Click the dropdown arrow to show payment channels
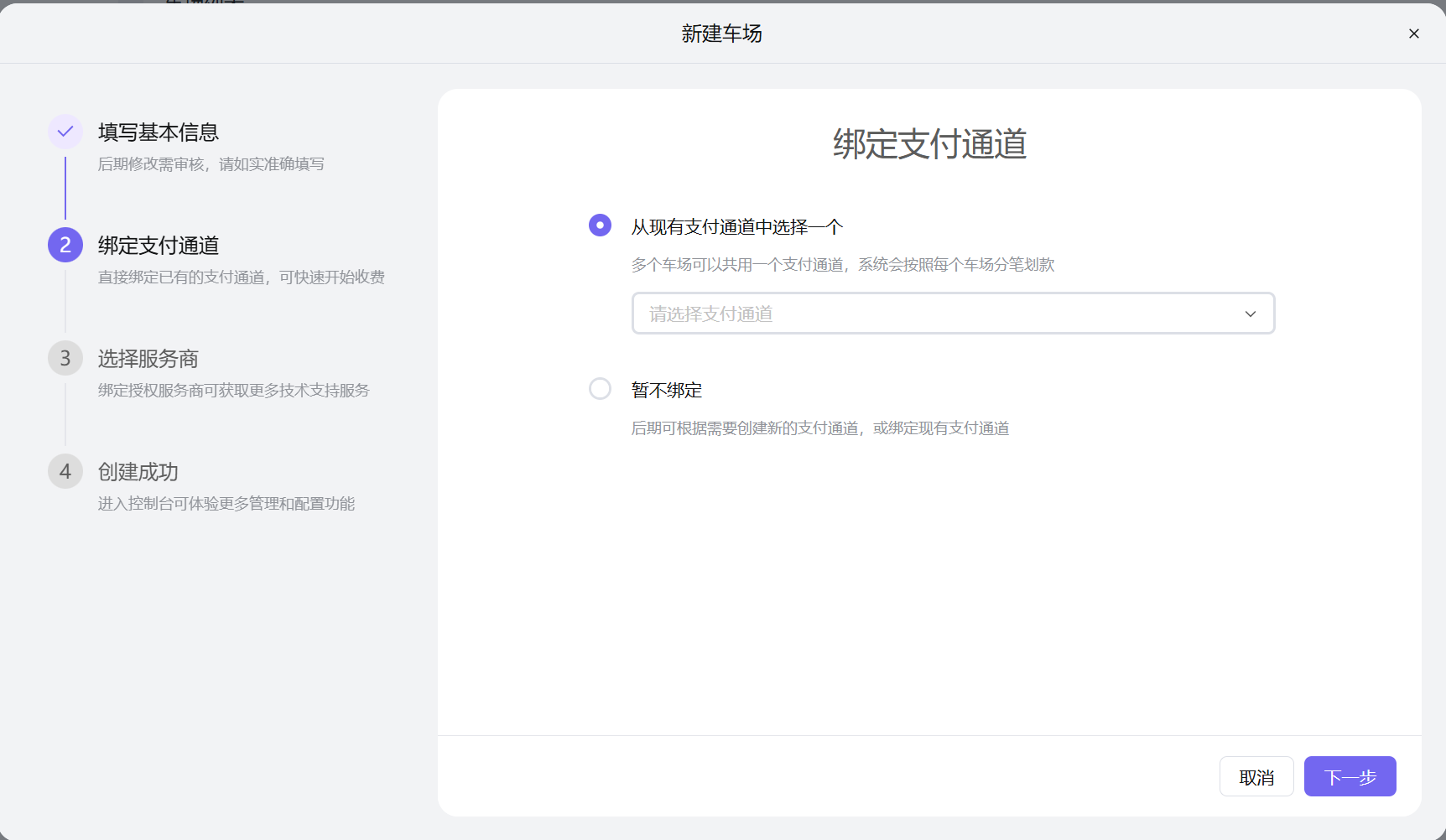 point(1251,313)
